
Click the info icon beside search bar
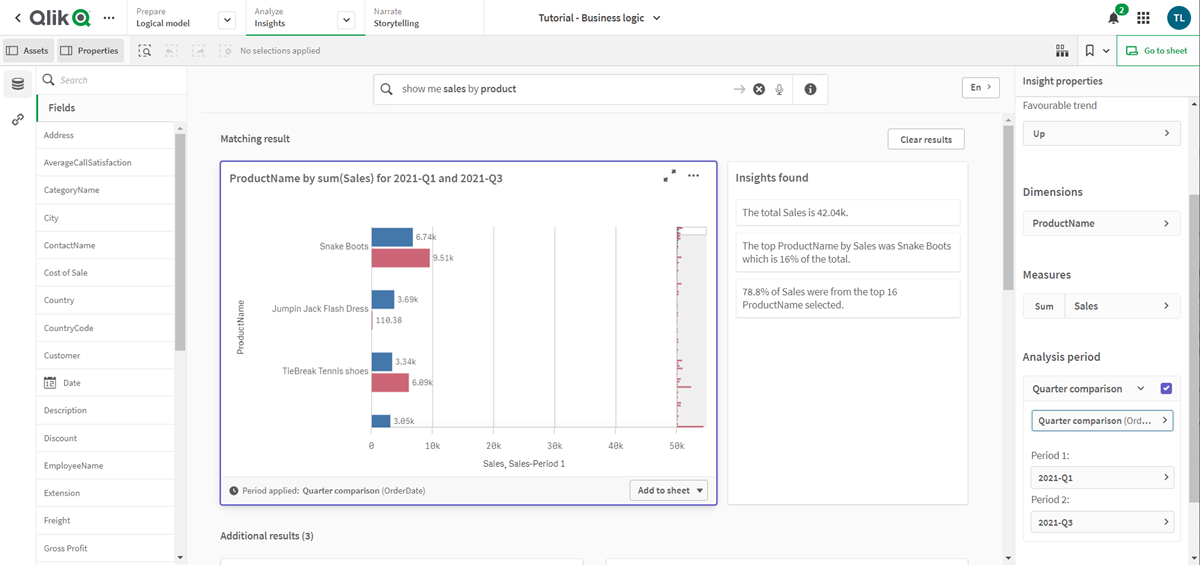pyautogui.click(x=810, y=89)
